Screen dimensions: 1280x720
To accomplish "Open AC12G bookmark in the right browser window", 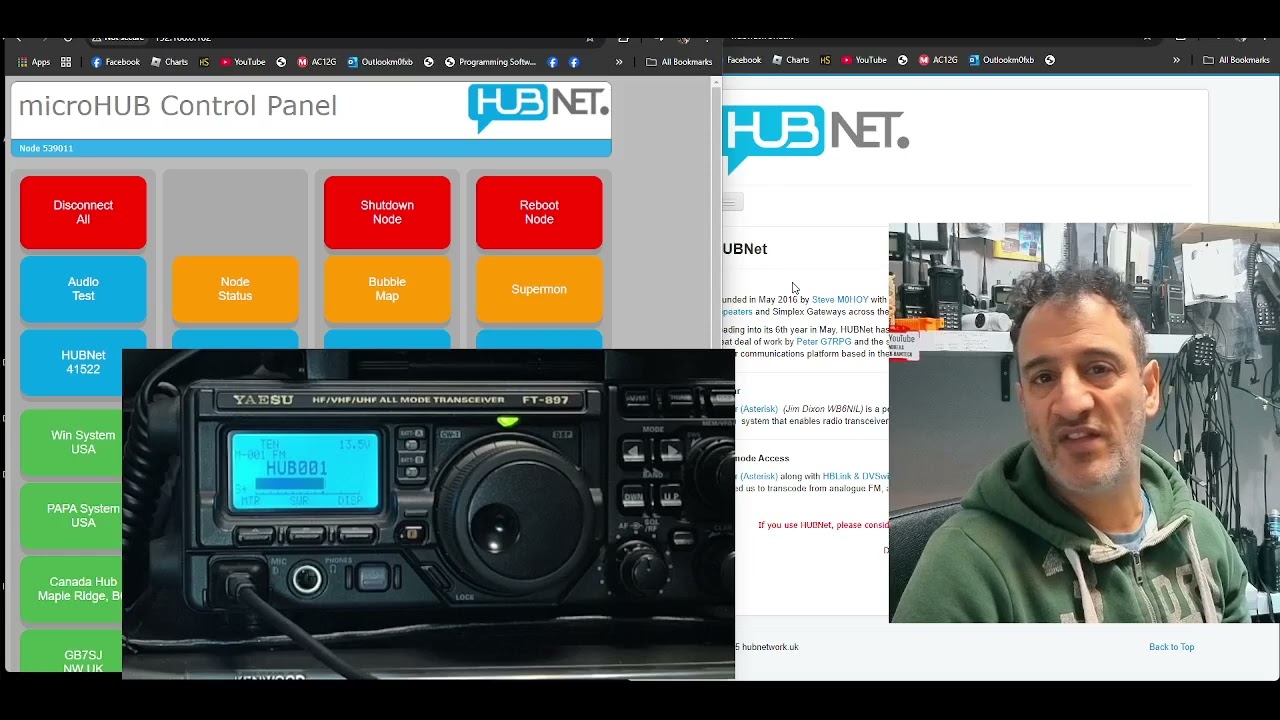I will coord(938,60).
